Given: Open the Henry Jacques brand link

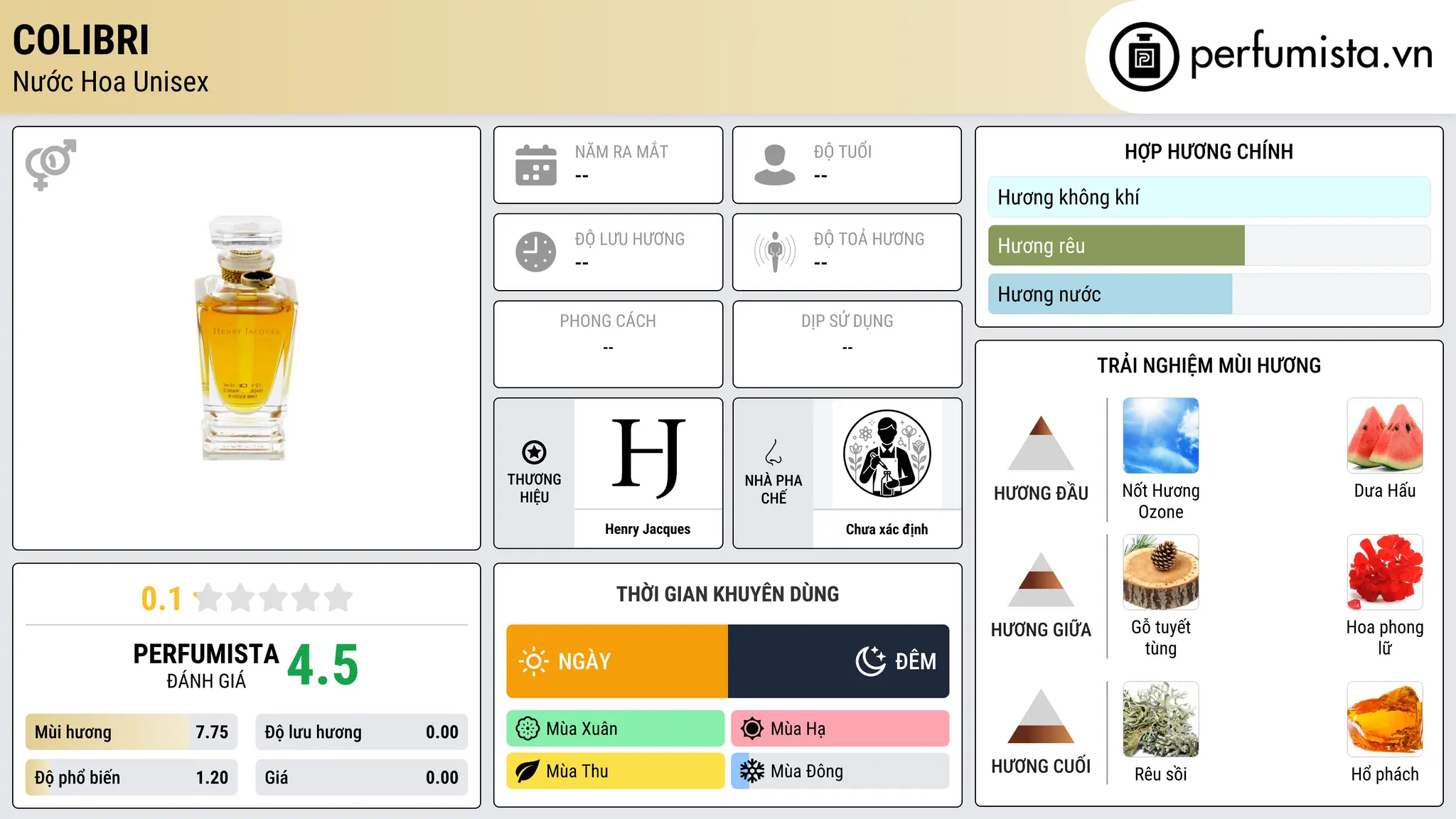Looking at the screenshot, I should (x=648, y=529).
